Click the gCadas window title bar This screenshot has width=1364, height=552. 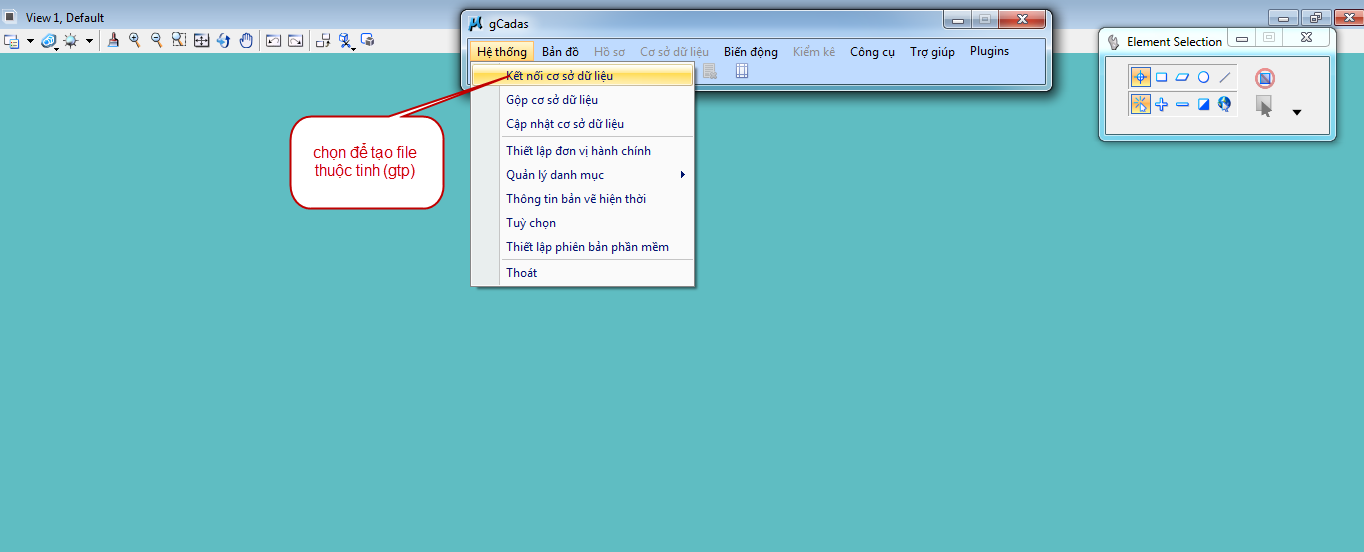point(700,23)
